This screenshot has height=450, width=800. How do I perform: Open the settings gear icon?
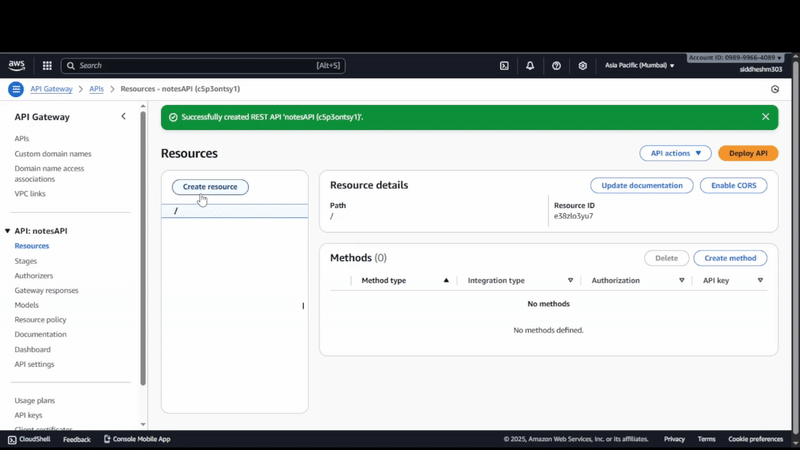click(x=582, y=65)
